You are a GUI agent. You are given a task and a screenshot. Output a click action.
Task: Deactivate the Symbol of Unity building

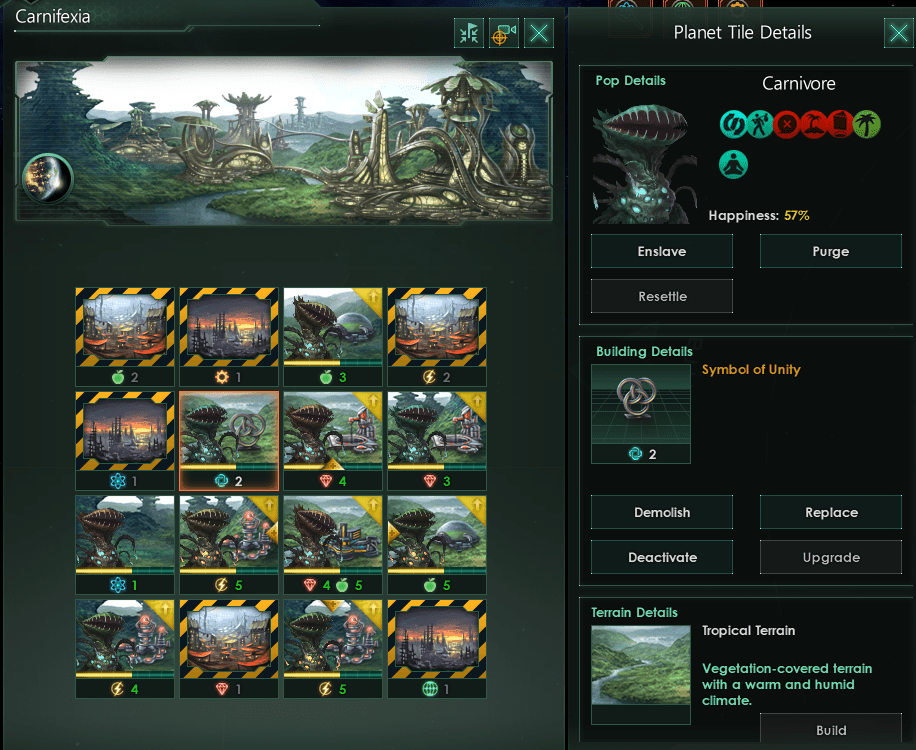(x=662, y=557)
